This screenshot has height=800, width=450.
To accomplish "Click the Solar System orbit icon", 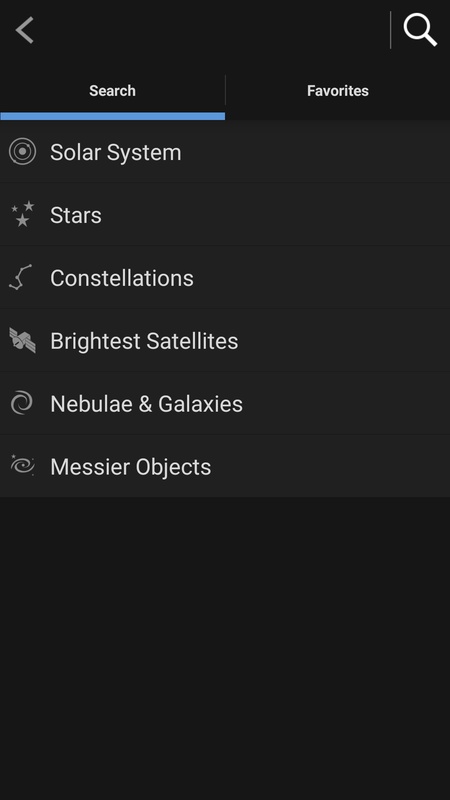I will 22,152.
